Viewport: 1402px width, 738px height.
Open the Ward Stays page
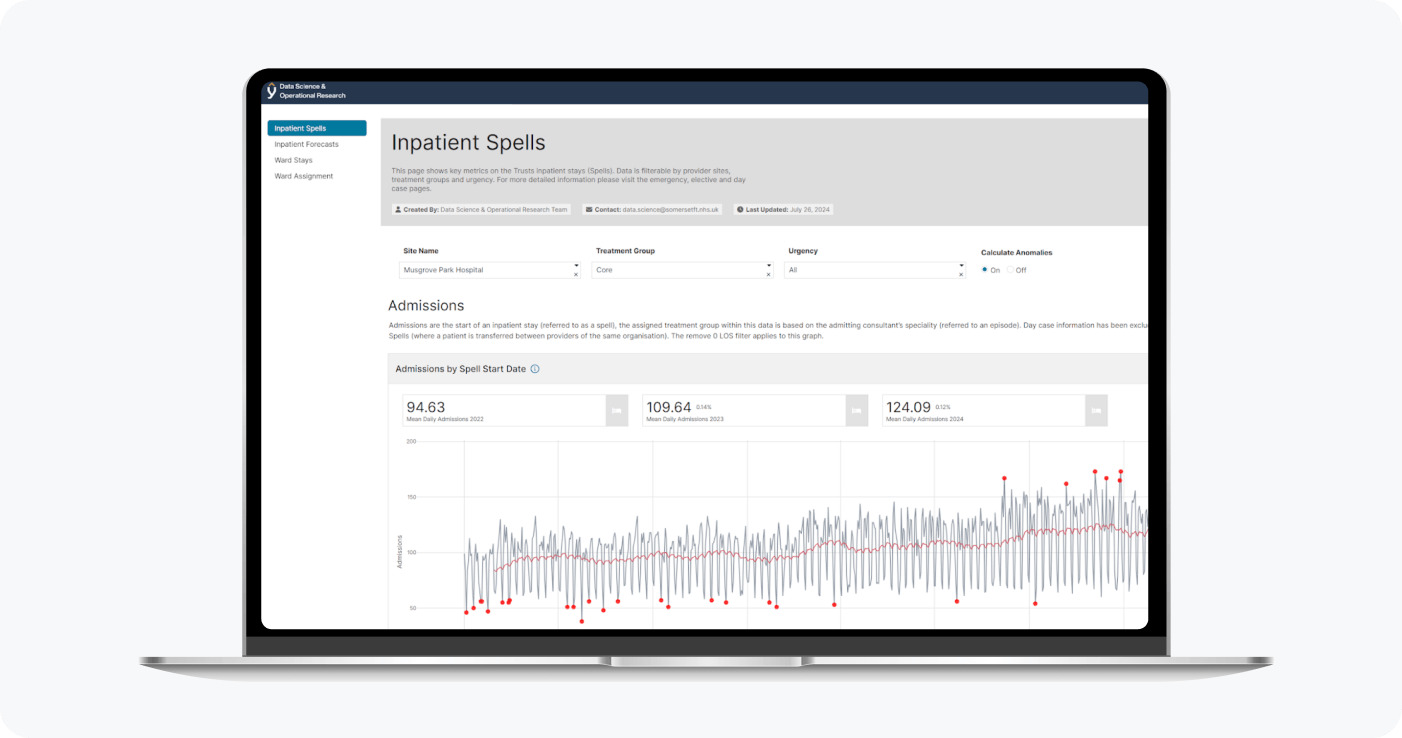point(294,160)
